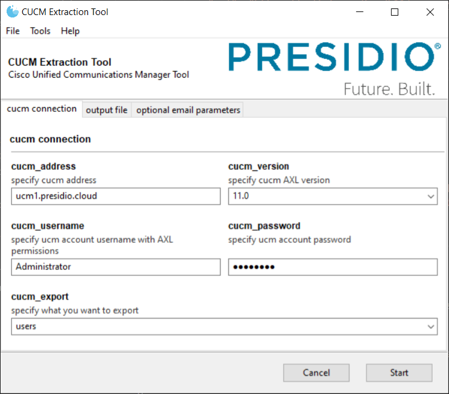Expand the cucm_version dropdown arrow
The image size is (449, 394).
[430, 196]
